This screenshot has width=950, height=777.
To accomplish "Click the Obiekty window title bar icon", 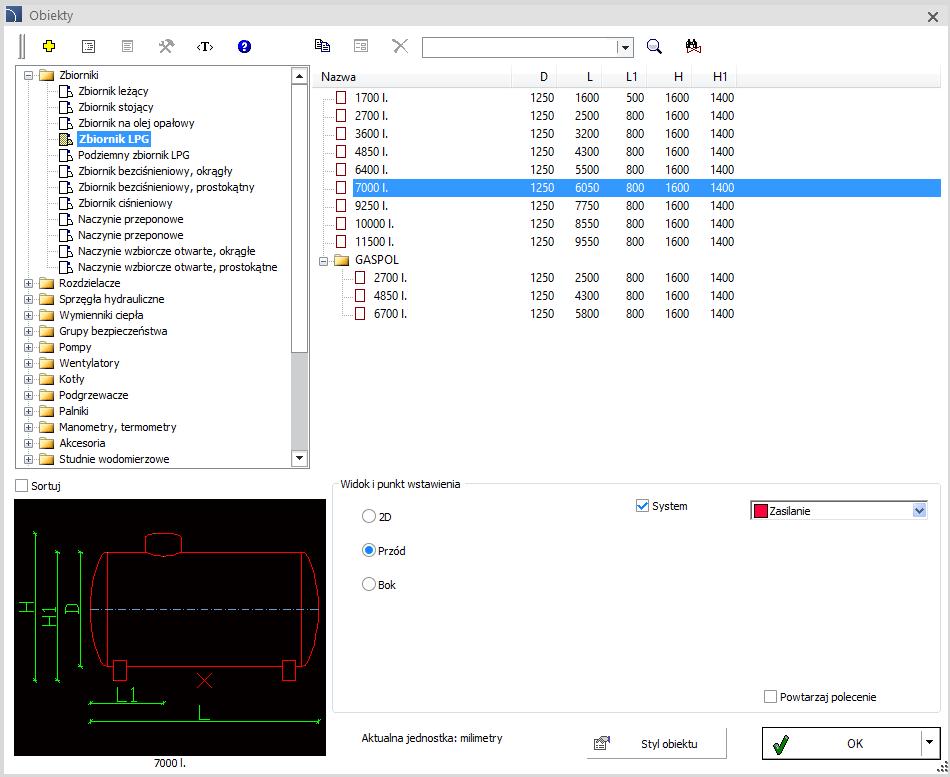I will point(13,14).
